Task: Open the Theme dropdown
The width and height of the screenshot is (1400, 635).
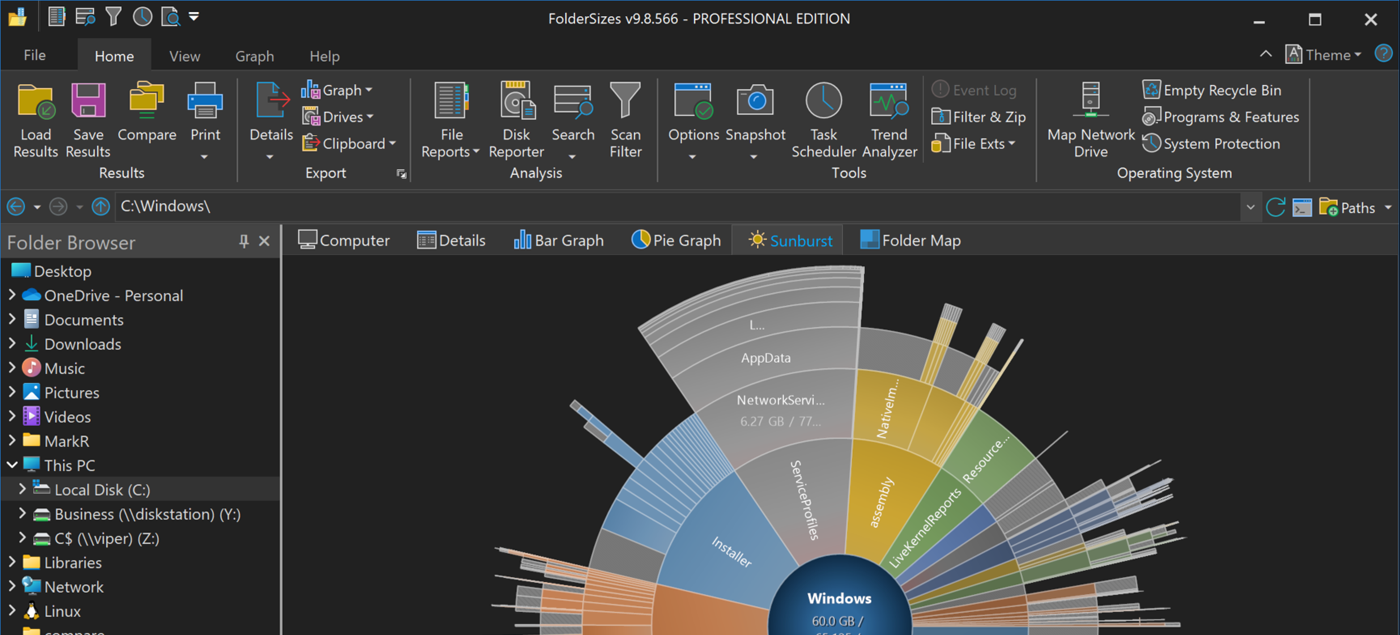Action: [x=1324, y=55]
